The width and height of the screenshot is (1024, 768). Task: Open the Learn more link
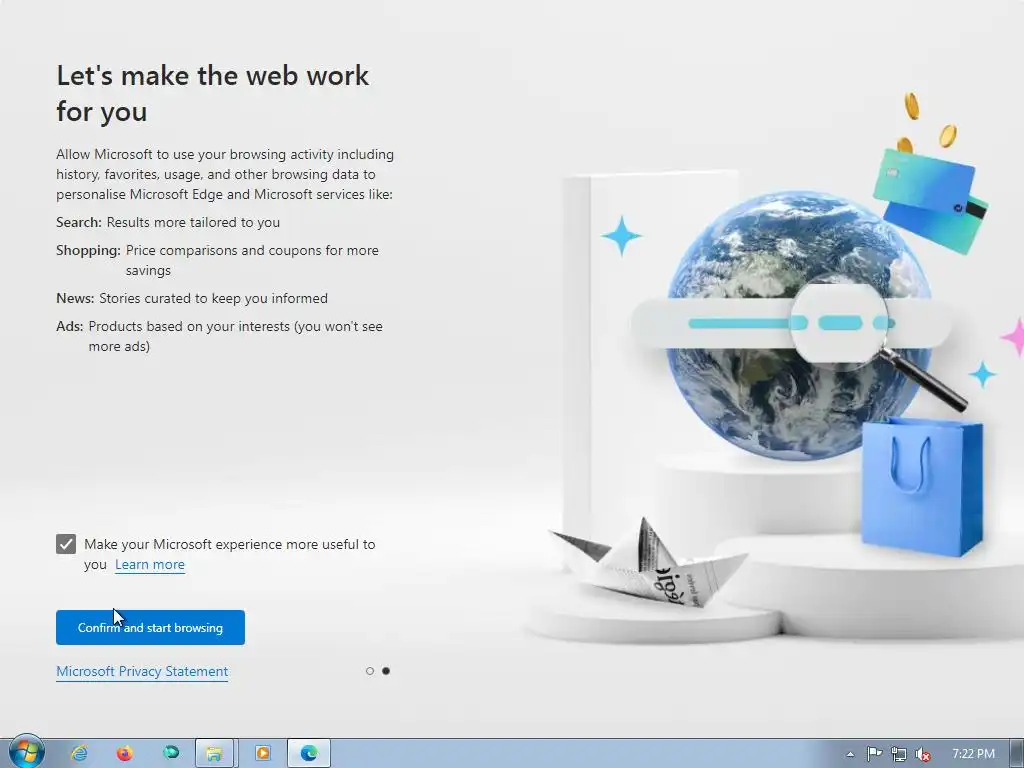coord(150,564)
